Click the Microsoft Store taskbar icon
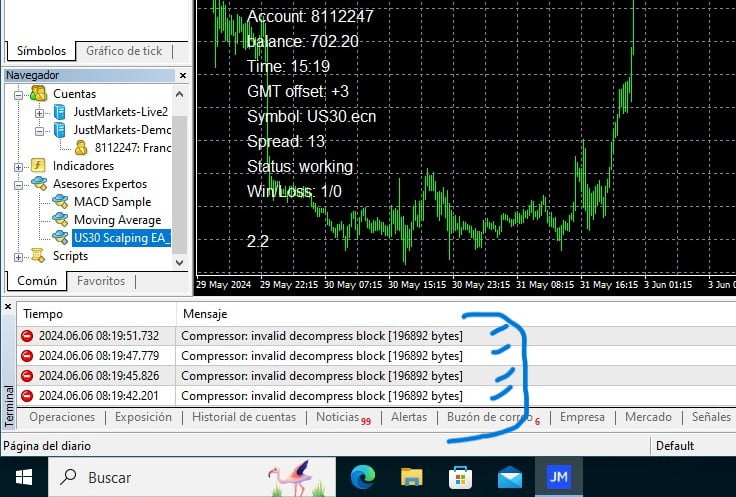This screenshot has width=736, height=497. pyautogui.click(x=460, y=477)
